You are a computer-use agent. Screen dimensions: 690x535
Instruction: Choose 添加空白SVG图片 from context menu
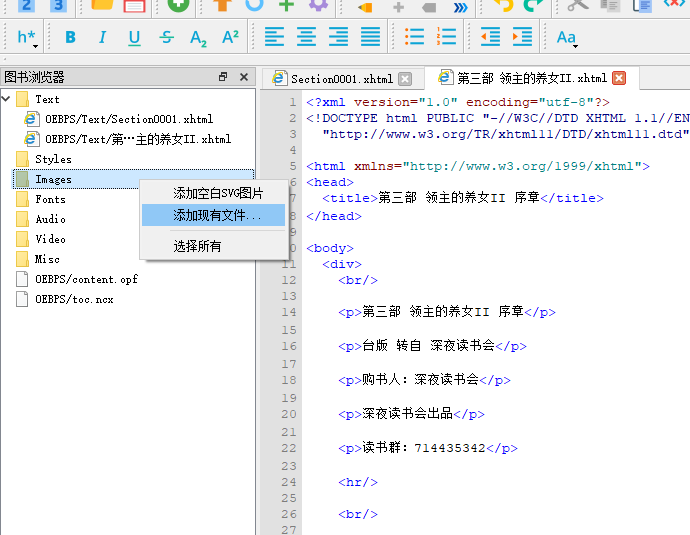[213, 193]
